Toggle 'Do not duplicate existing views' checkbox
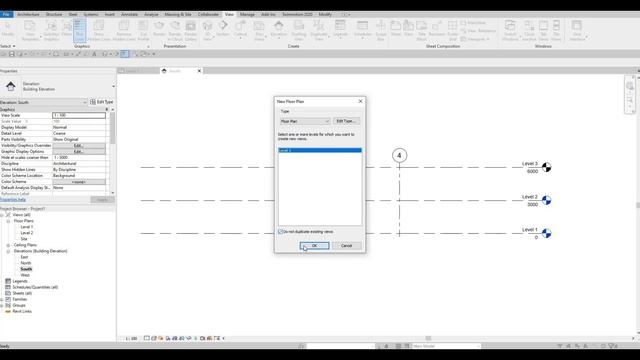This screenshot has width=640, height=360. (x=280, y=231)
